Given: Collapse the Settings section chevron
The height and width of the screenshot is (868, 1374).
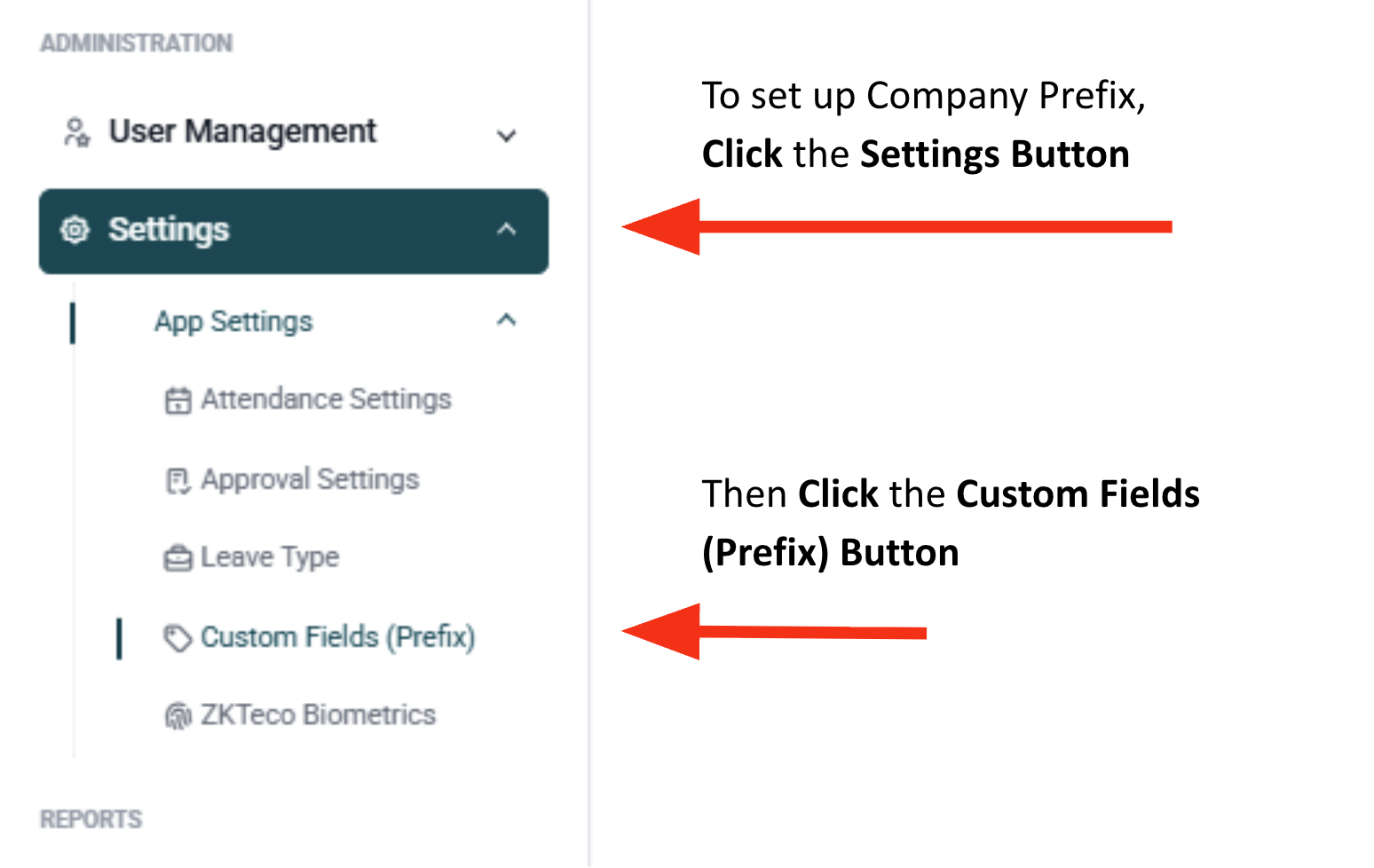Looking at the screenshot, I should 506,230.
